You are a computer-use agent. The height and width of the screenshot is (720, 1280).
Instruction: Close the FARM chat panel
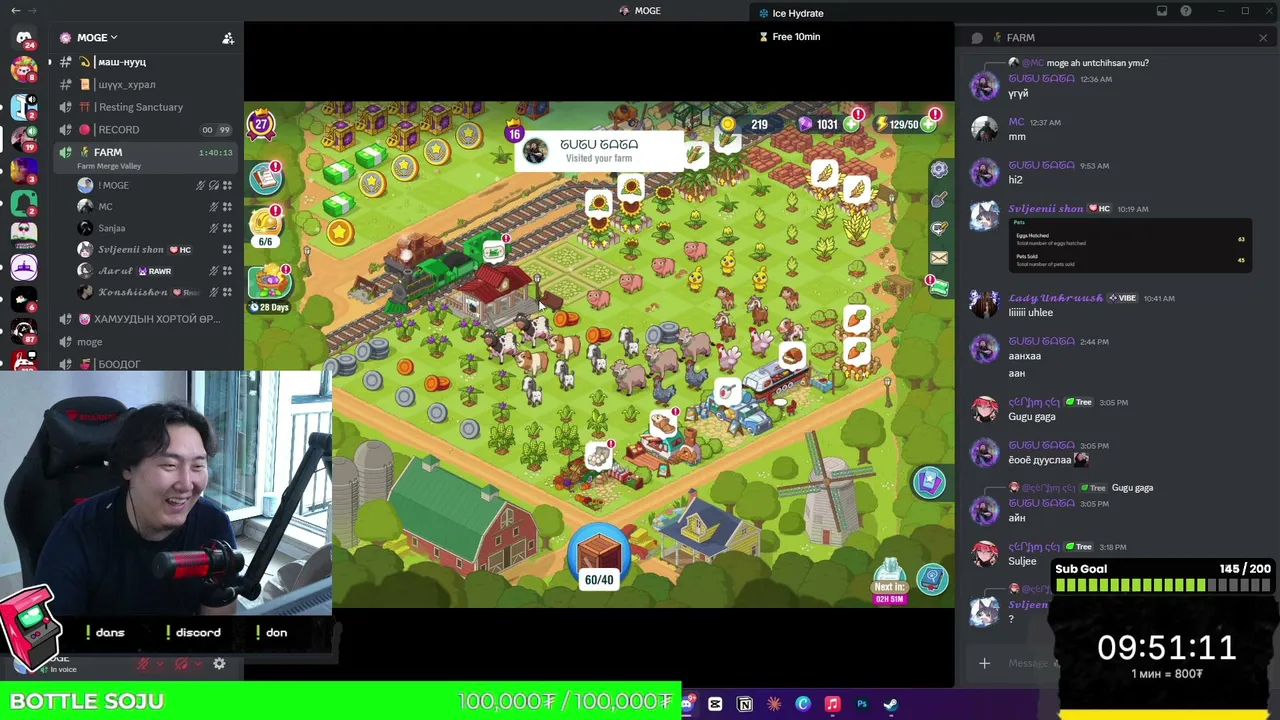click(1263, 38)
